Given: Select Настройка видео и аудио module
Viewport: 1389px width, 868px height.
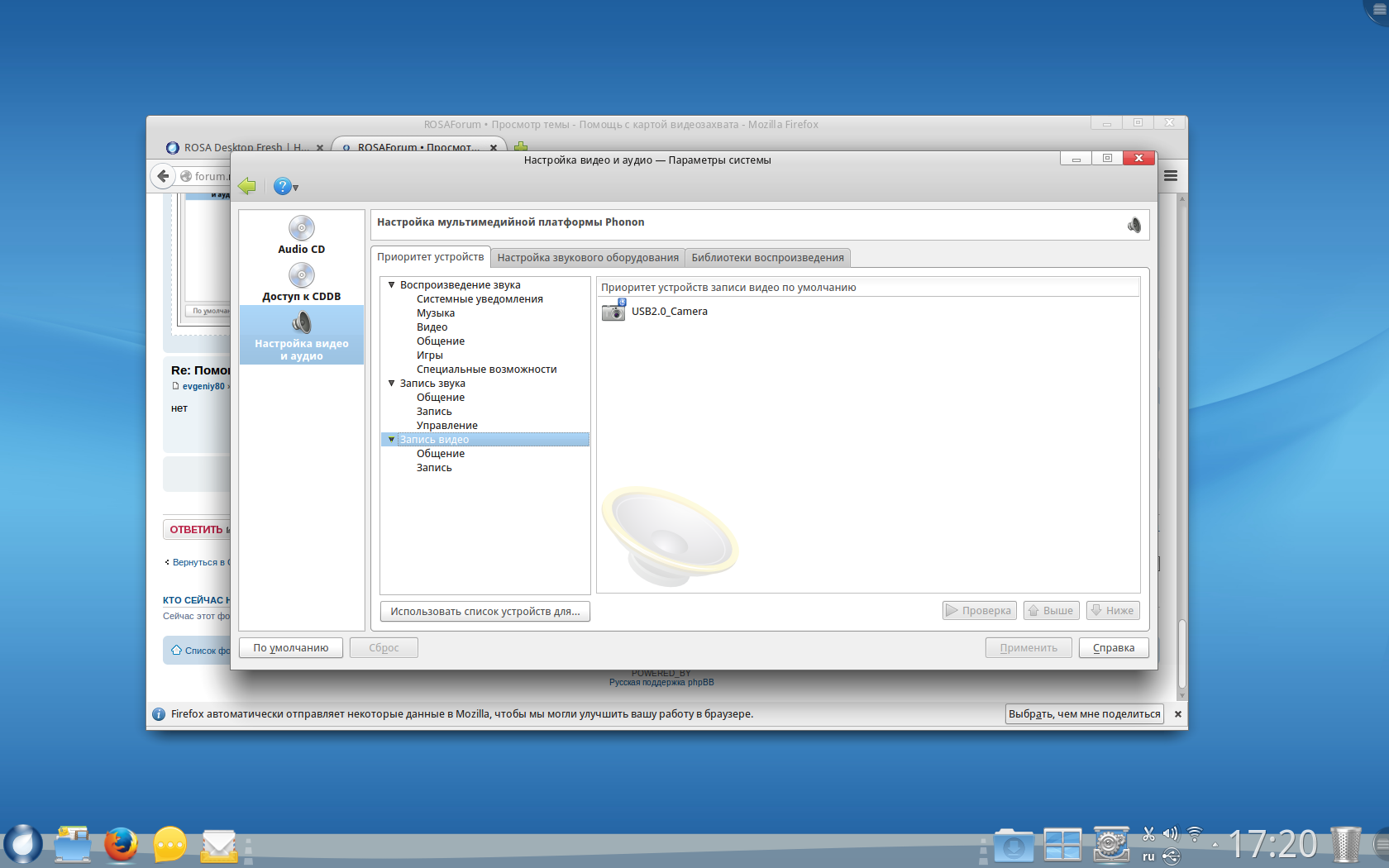Looking at the screenshot, I should 302,335.
